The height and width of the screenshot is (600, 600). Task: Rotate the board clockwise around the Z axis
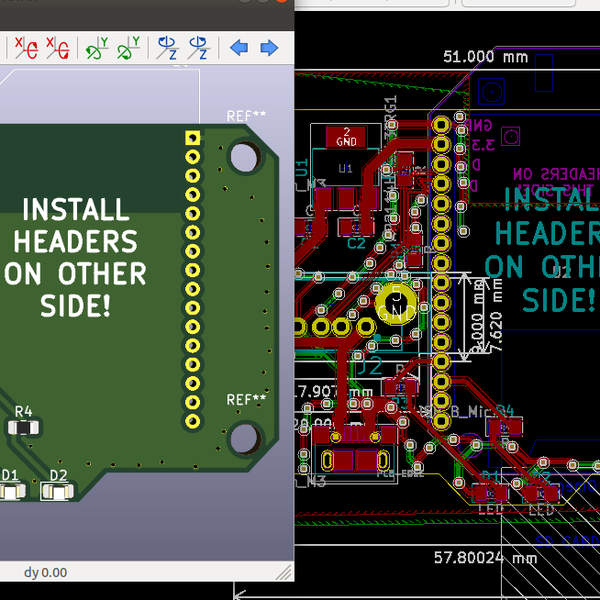167,48
